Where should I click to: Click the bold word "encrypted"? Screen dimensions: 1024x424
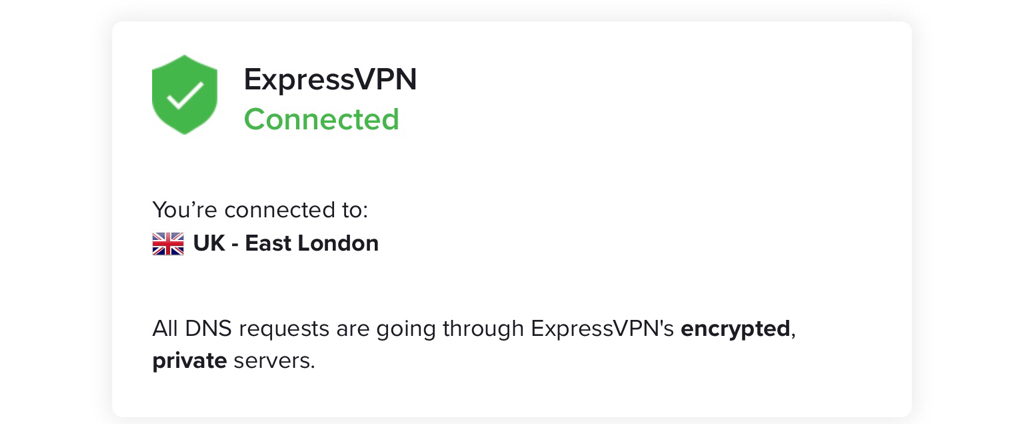click(735, 329)
